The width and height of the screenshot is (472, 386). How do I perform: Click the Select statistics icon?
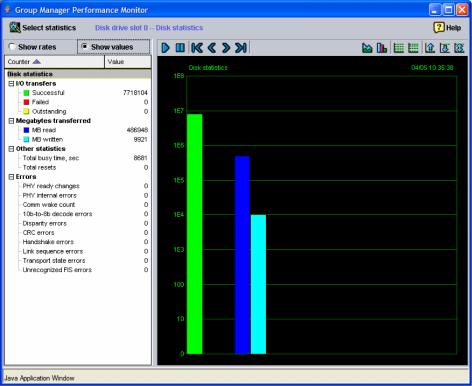click(x=15, y=27)
